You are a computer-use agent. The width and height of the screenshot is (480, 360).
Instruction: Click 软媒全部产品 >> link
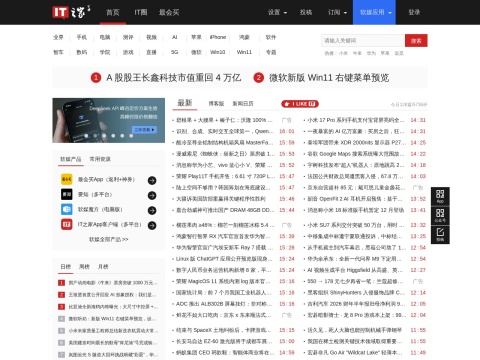point(109,239)
